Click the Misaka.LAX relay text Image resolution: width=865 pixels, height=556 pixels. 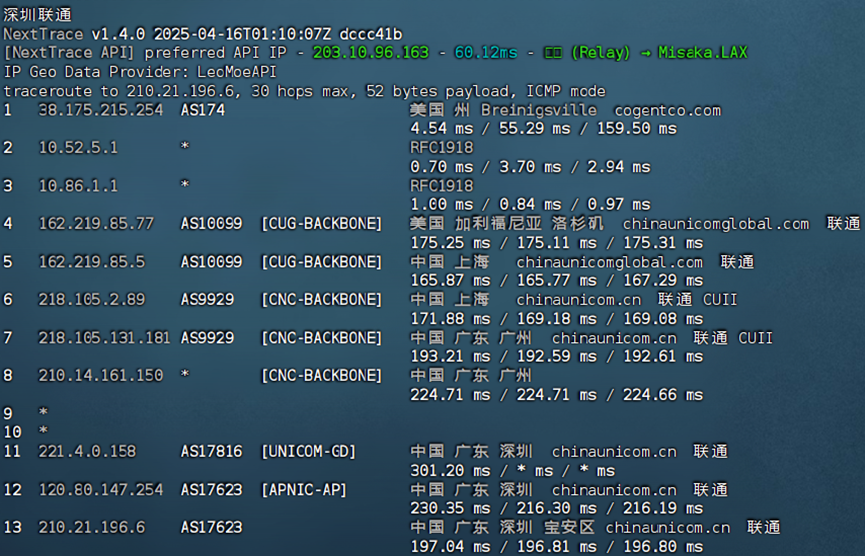(x=703, y=53)
